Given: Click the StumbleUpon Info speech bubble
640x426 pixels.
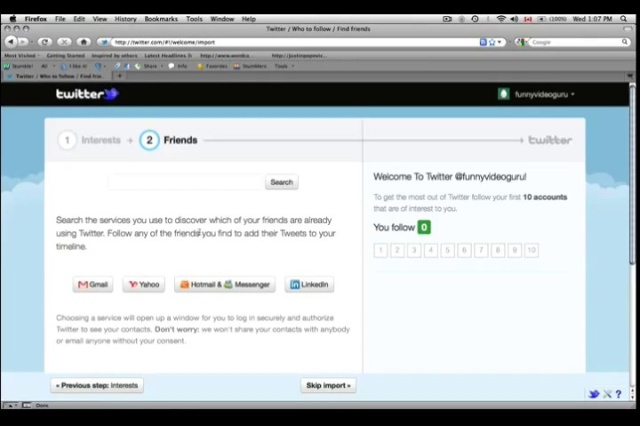Looking at the screenshot, I should point(178,66).
